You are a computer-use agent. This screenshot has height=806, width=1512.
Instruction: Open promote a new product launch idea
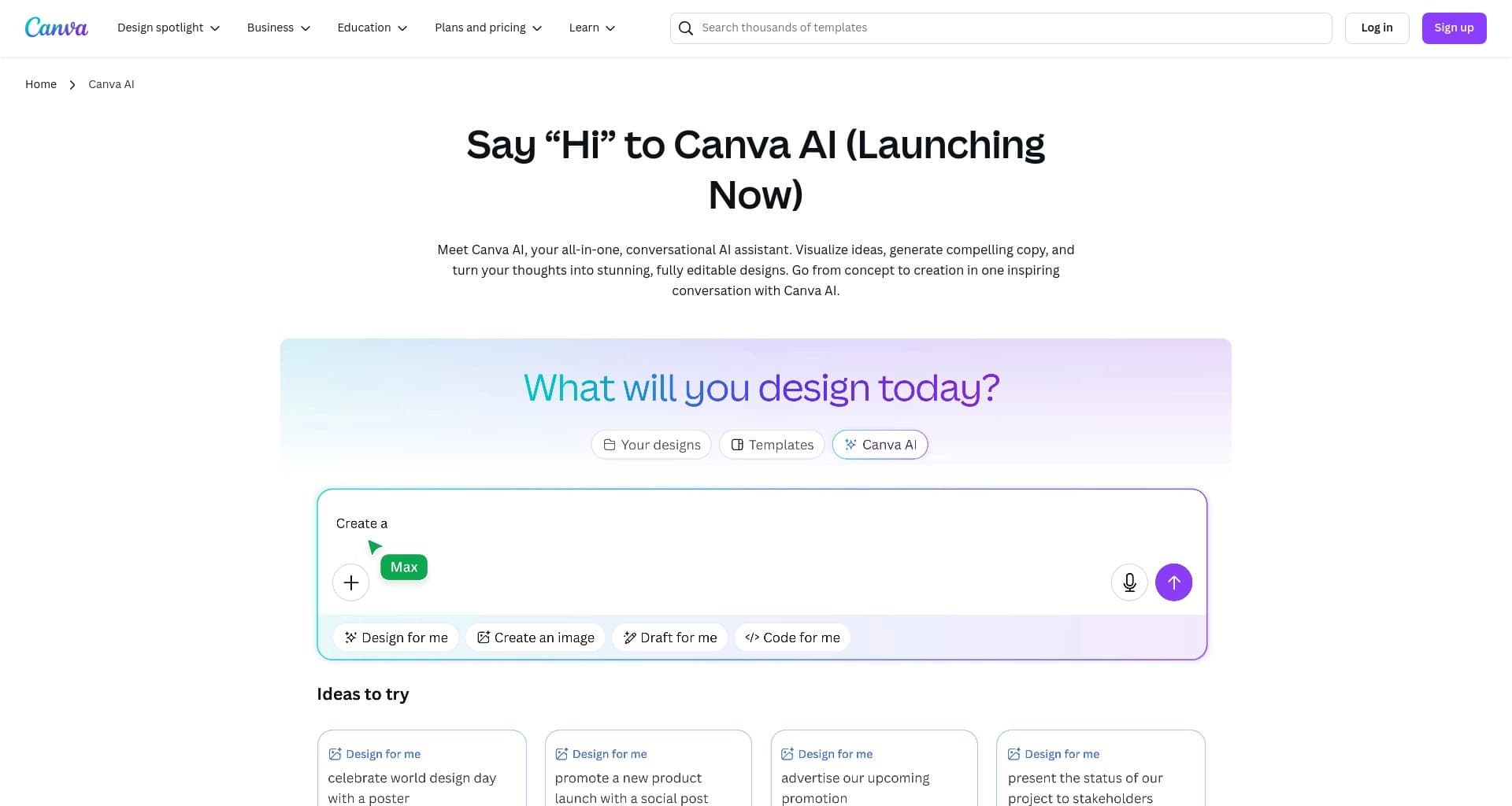tap(648, 768)
